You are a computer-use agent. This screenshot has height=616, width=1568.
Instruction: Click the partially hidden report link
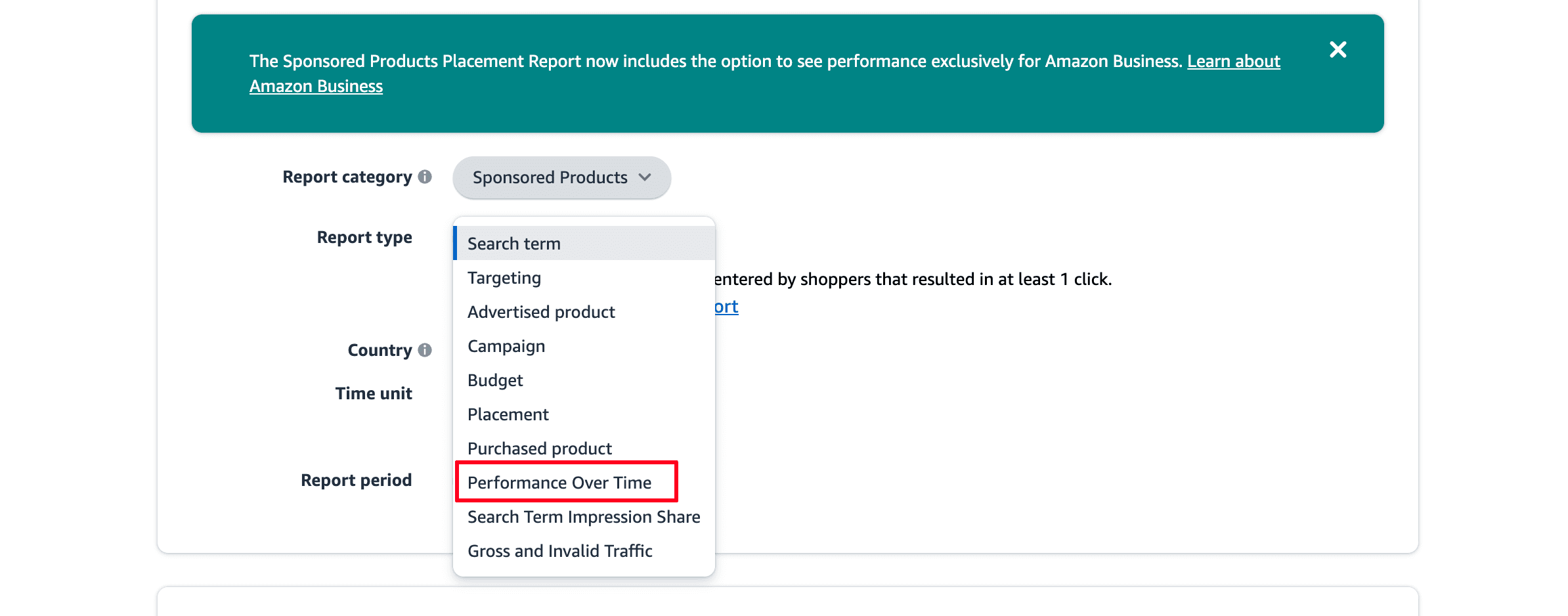726,306
